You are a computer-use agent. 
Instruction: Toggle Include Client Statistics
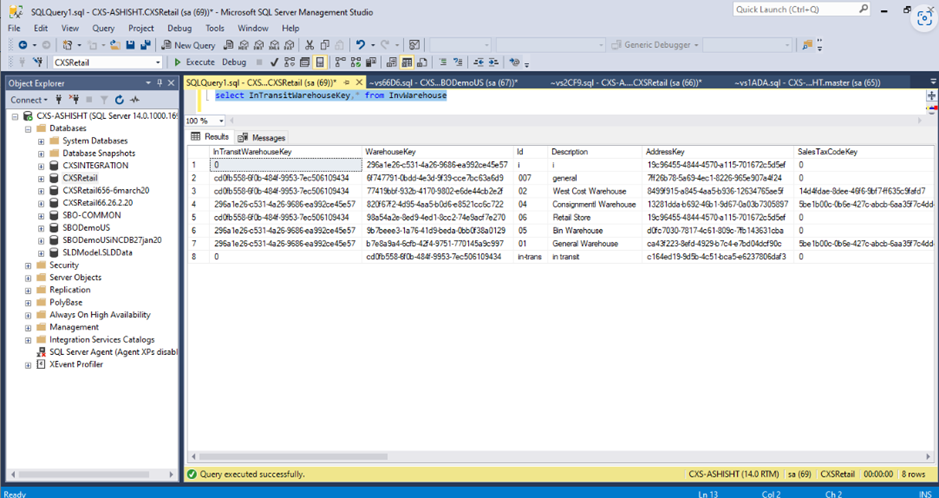tap(371, 62)
